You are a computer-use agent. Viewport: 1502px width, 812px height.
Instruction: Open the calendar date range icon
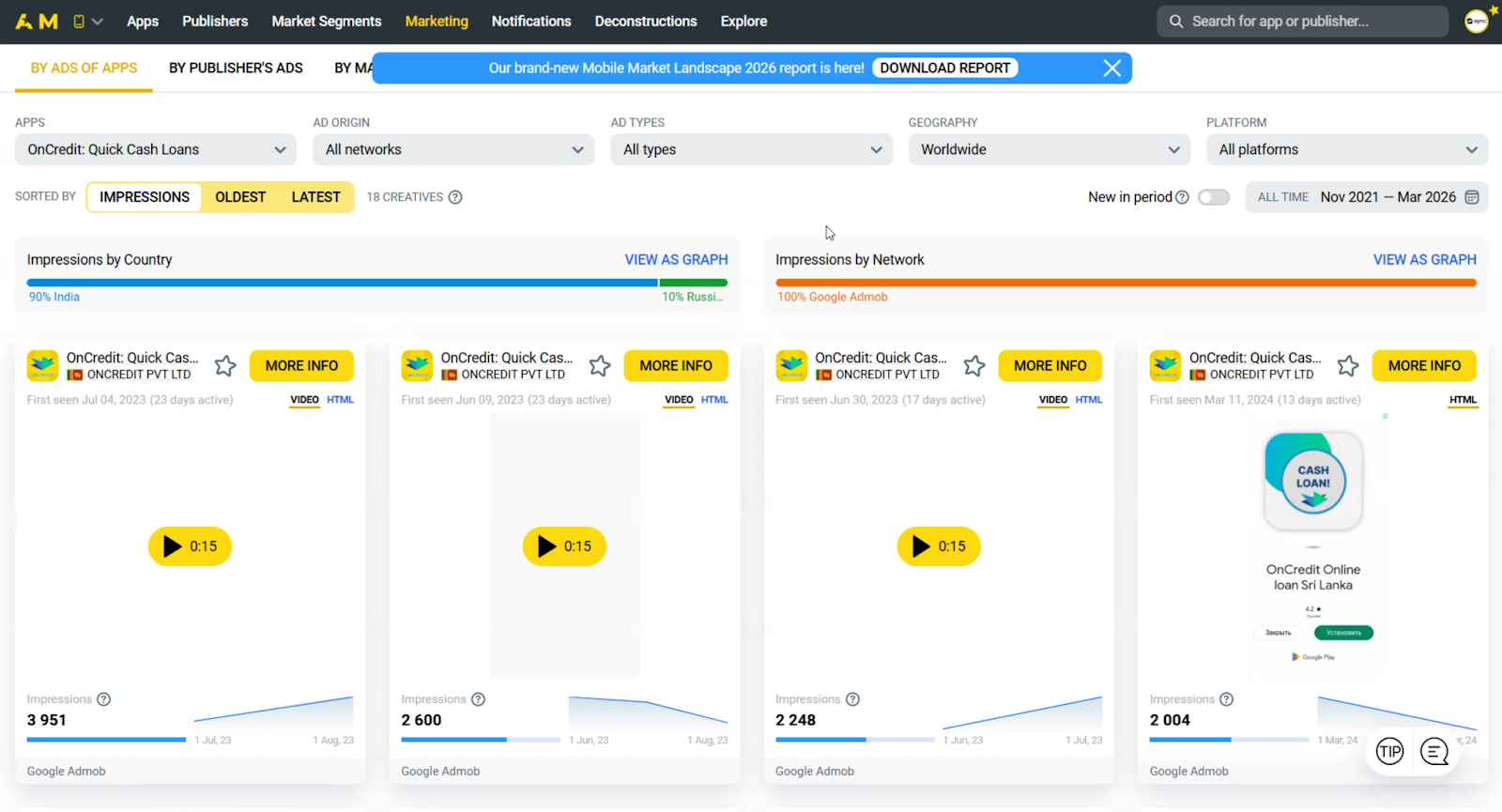pos(1472,197)
